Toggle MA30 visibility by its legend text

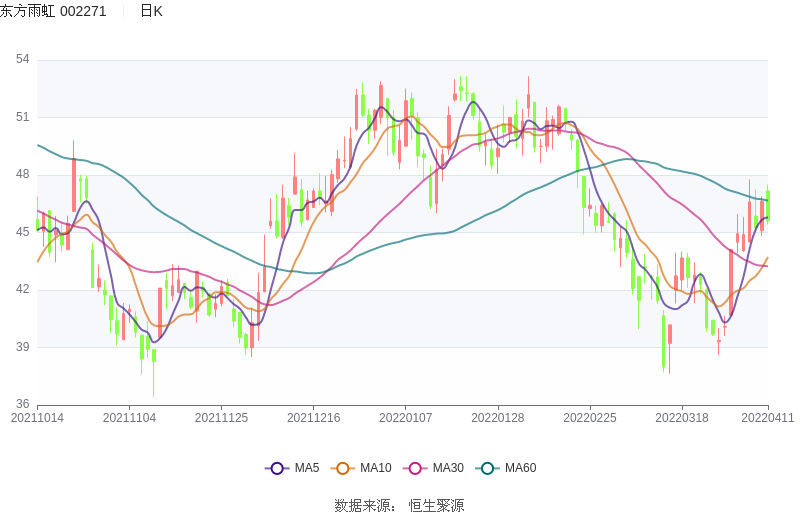448,468
